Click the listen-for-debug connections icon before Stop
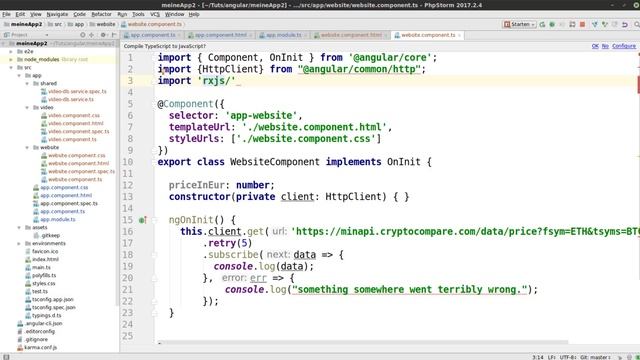 (572, 24)
